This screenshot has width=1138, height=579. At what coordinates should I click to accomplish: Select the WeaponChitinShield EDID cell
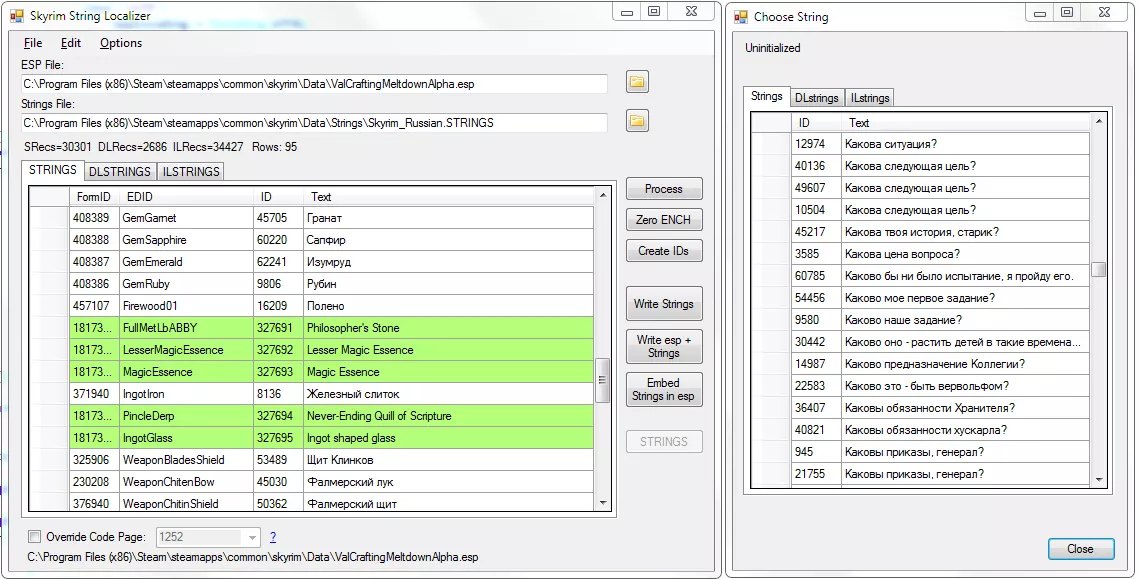point(187,503)
